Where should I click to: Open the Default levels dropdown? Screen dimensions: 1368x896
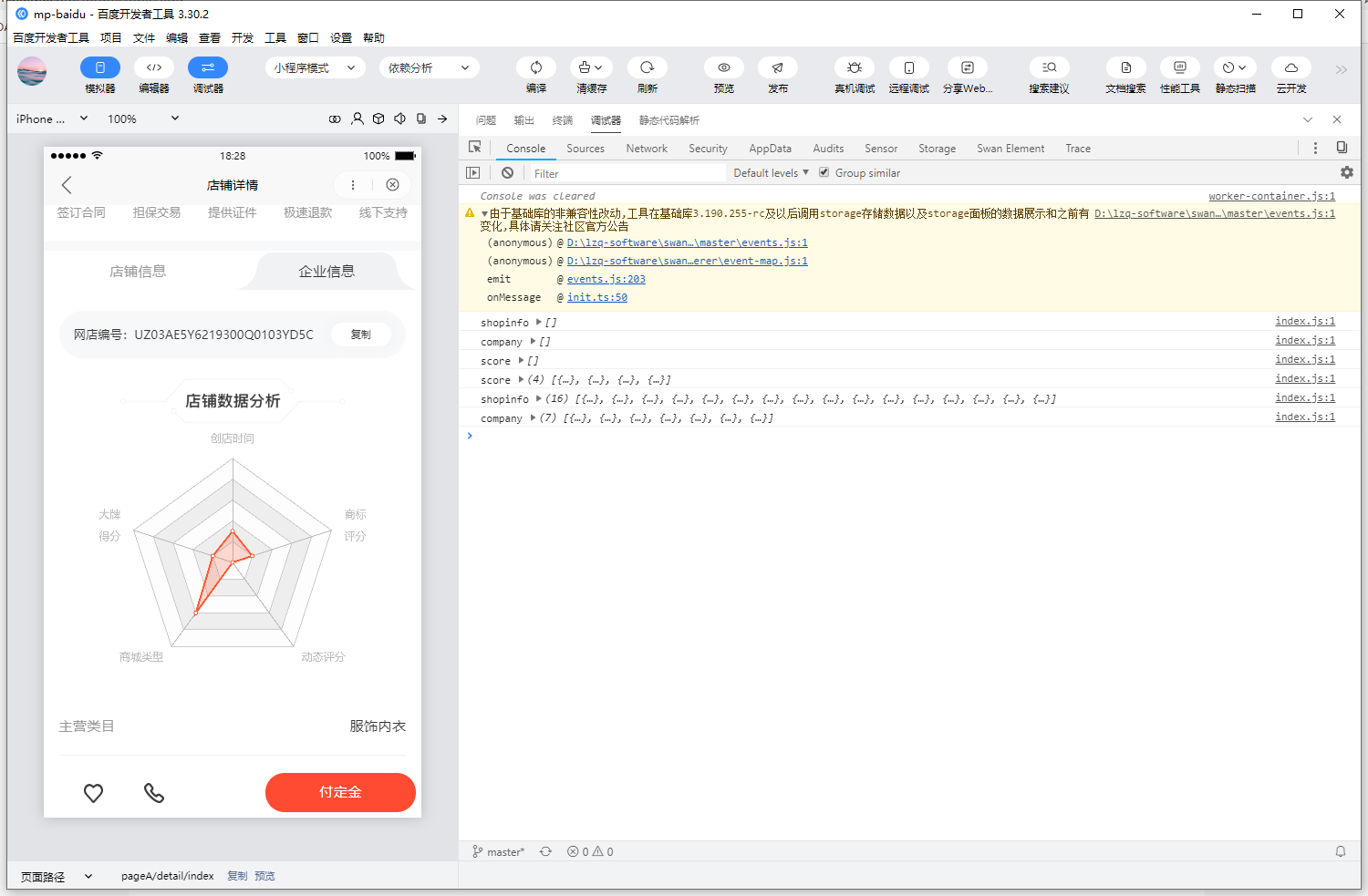click(x=772, y=173)
